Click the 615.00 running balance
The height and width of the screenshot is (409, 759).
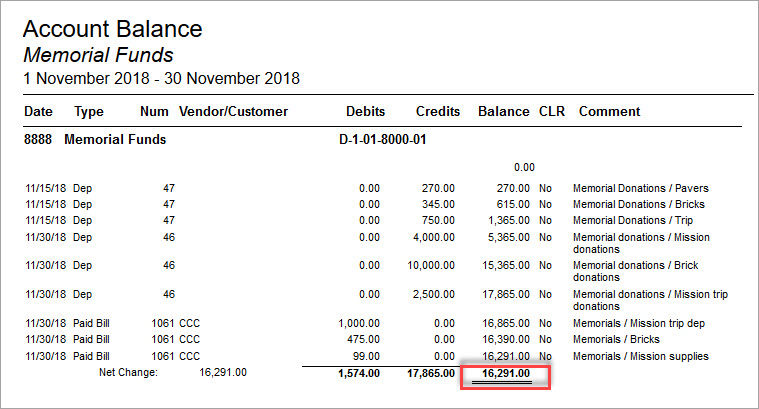(513, 204)
